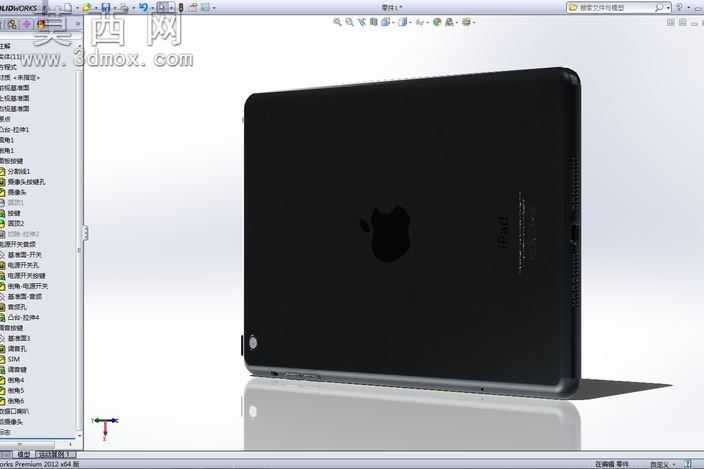
Task: Open the Undo history dropdown arrow
Action: tap(152, 8)
